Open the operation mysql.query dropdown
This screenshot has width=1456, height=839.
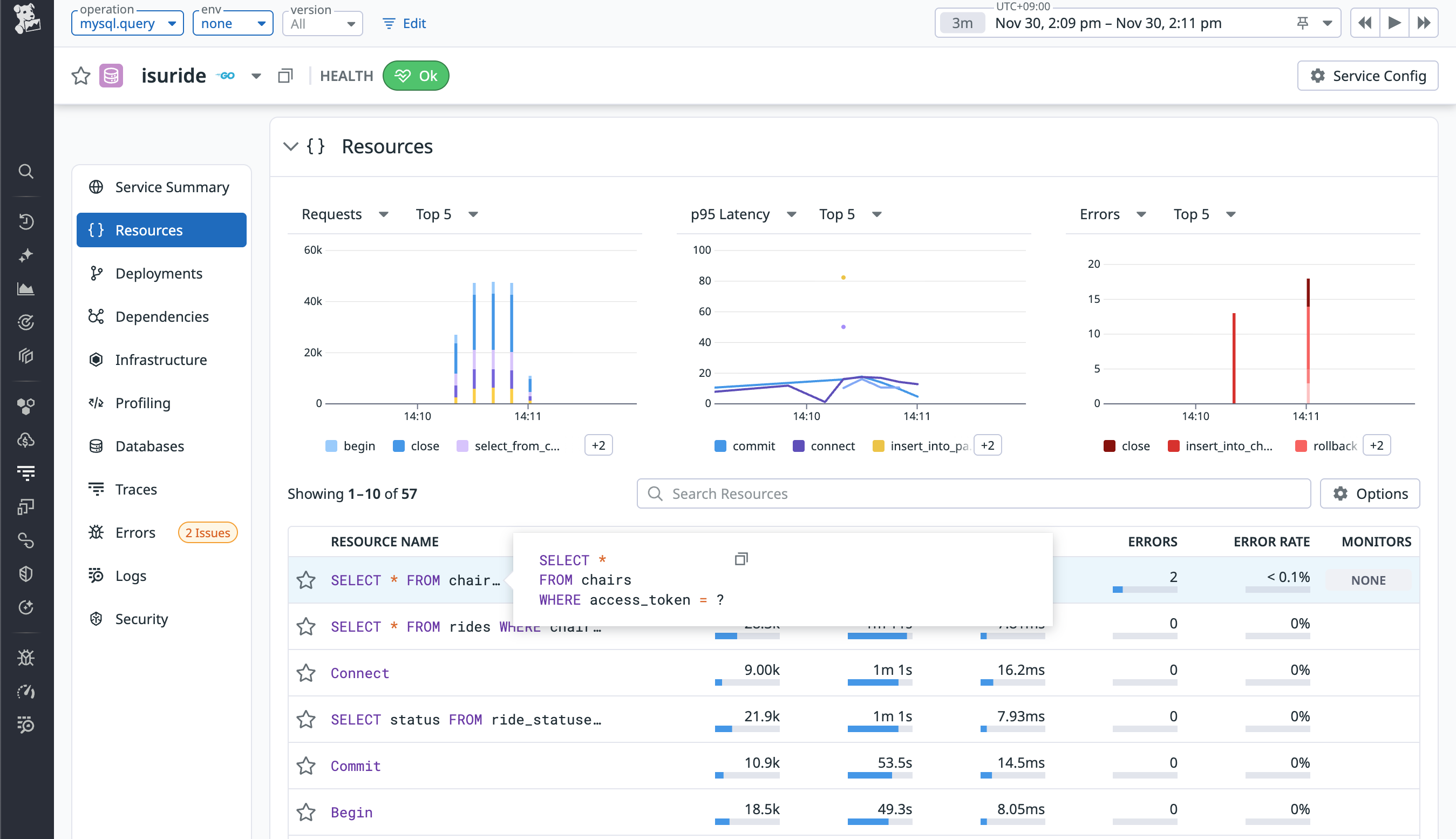tap(127, 24)
